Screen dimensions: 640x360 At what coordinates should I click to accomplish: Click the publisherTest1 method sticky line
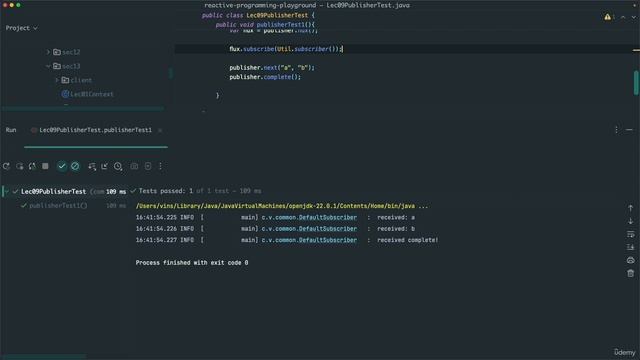pos(265,24)
